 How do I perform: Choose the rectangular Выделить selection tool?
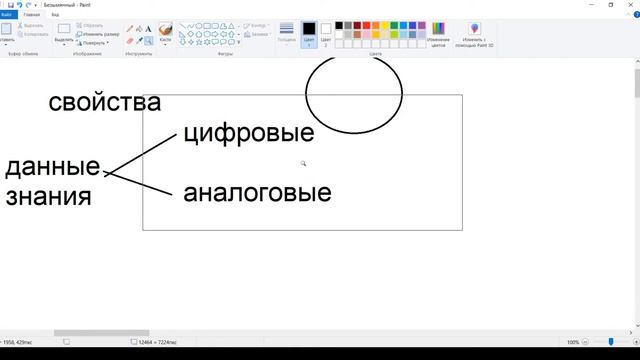(64, 29)
